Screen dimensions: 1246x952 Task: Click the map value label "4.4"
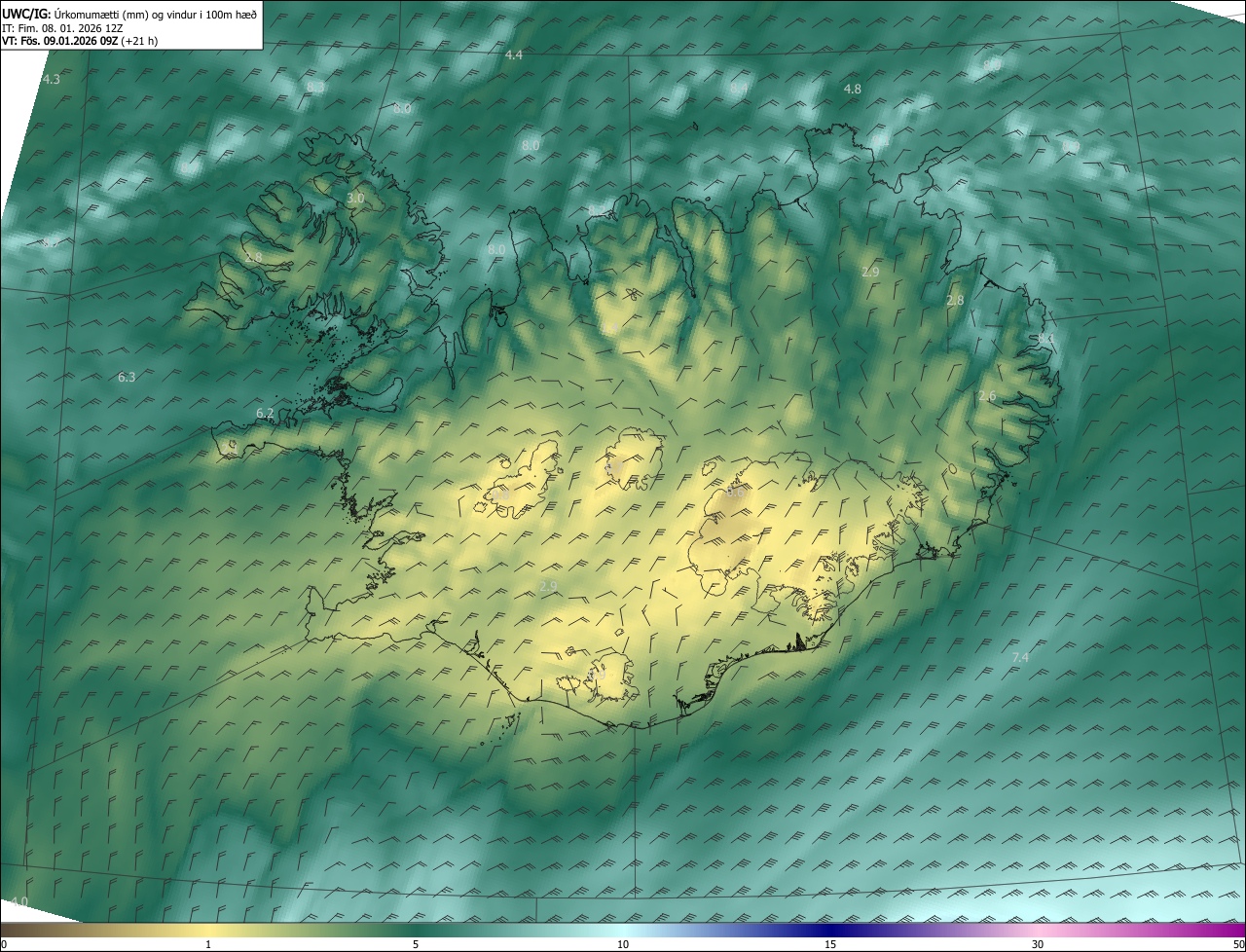click(x=514, y=55)
